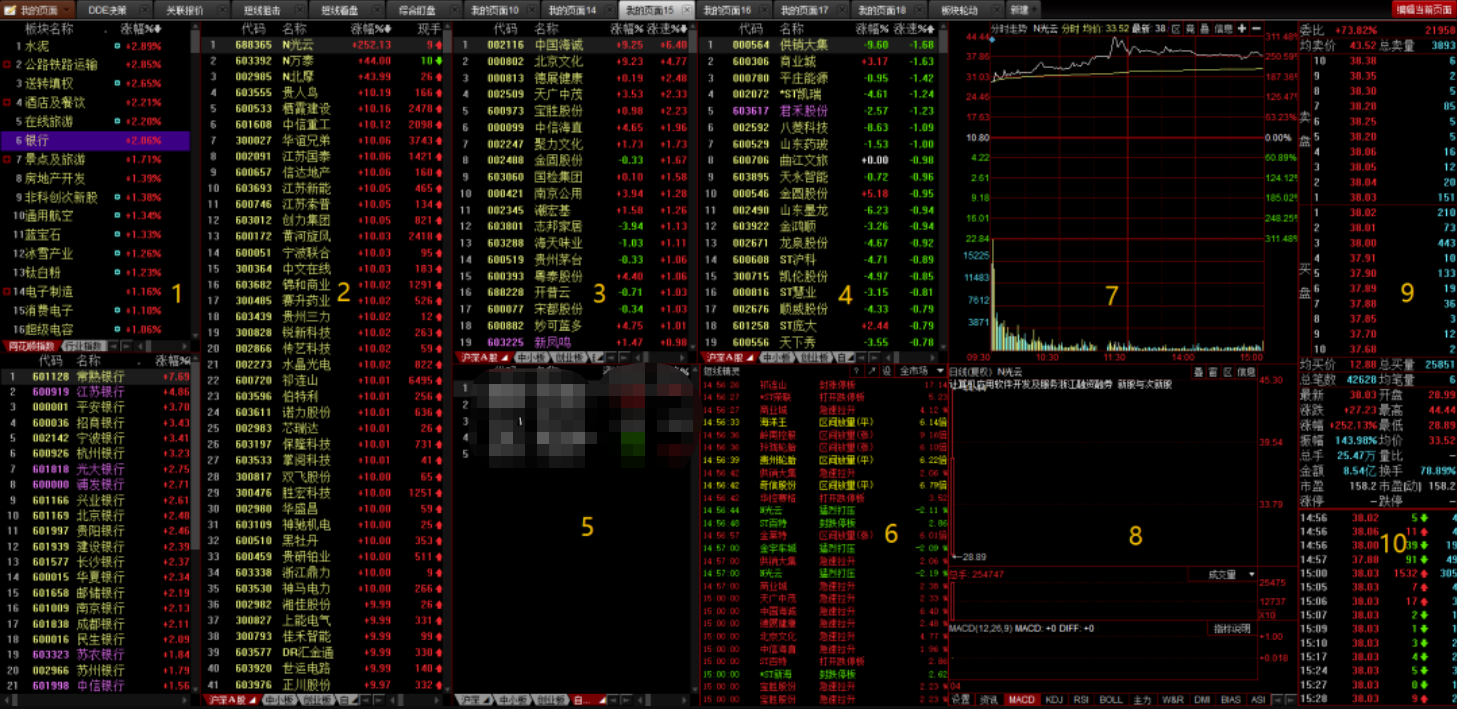Viewport: 1457px width, 709px height.
Task: Select the RSI indicator tab
Action: tap(1081, 700)
